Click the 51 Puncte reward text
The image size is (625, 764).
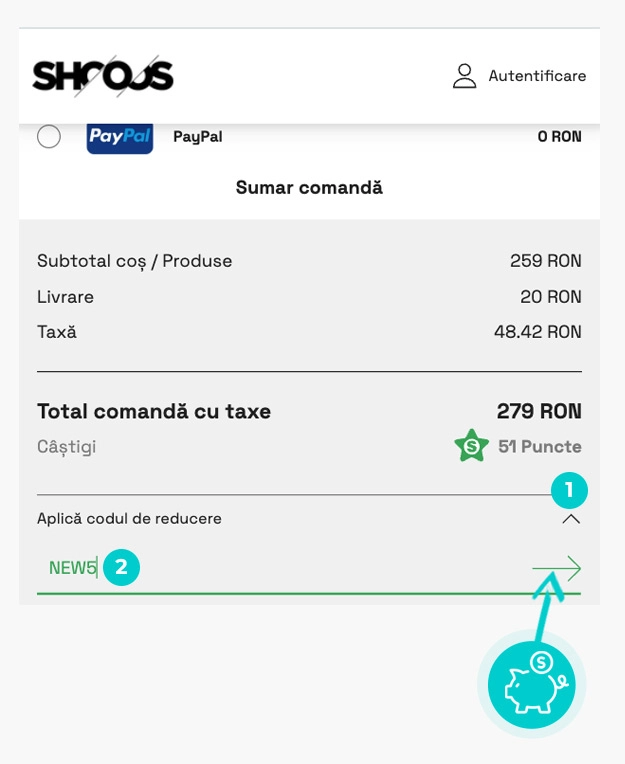coord(540,446)
